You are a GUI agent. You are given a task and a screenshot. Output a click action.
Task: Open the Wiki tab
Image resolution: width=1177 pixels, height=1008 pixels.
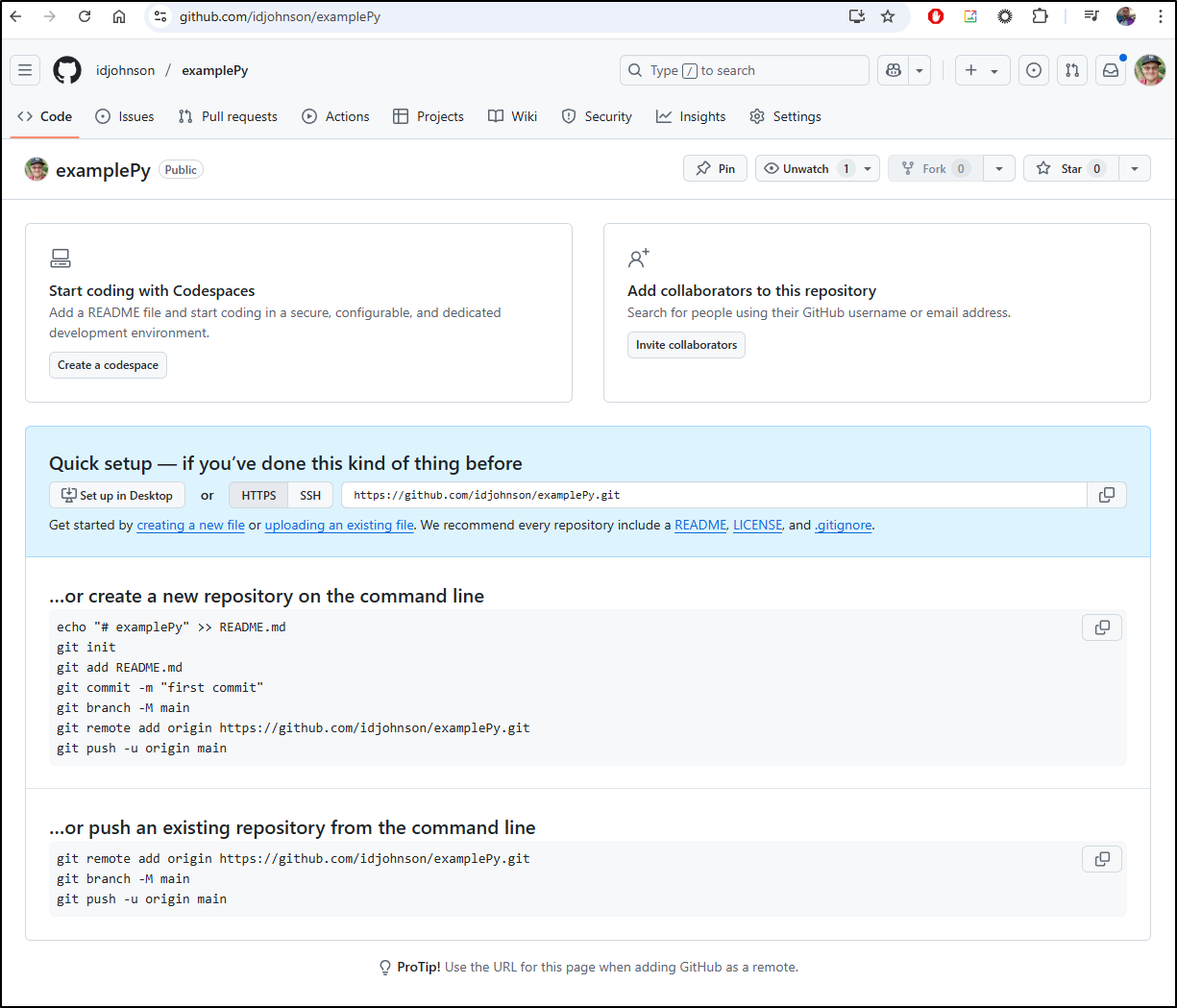pos(512,116)
